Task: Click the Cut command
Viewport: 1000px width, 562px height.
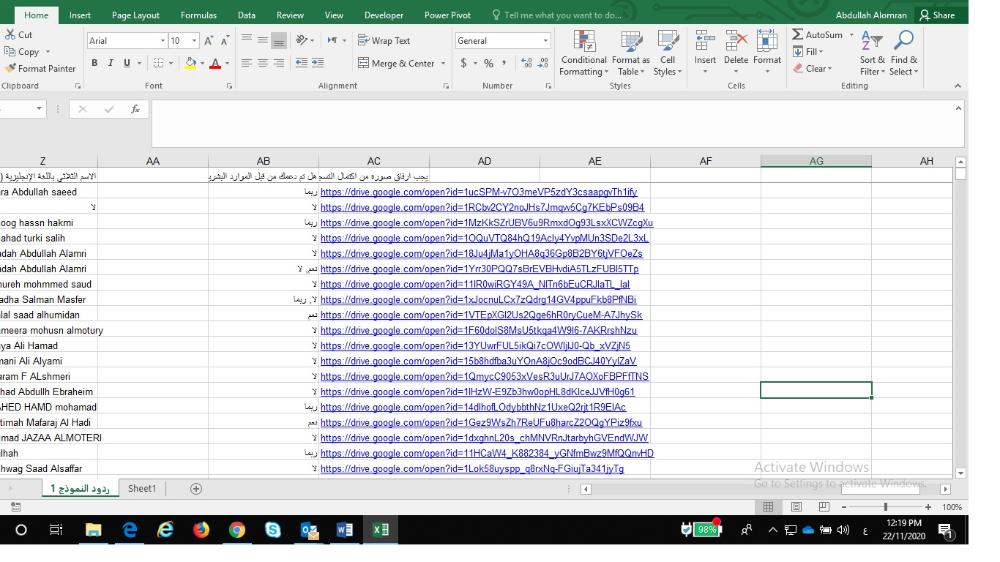Action: tap(18, 34)
